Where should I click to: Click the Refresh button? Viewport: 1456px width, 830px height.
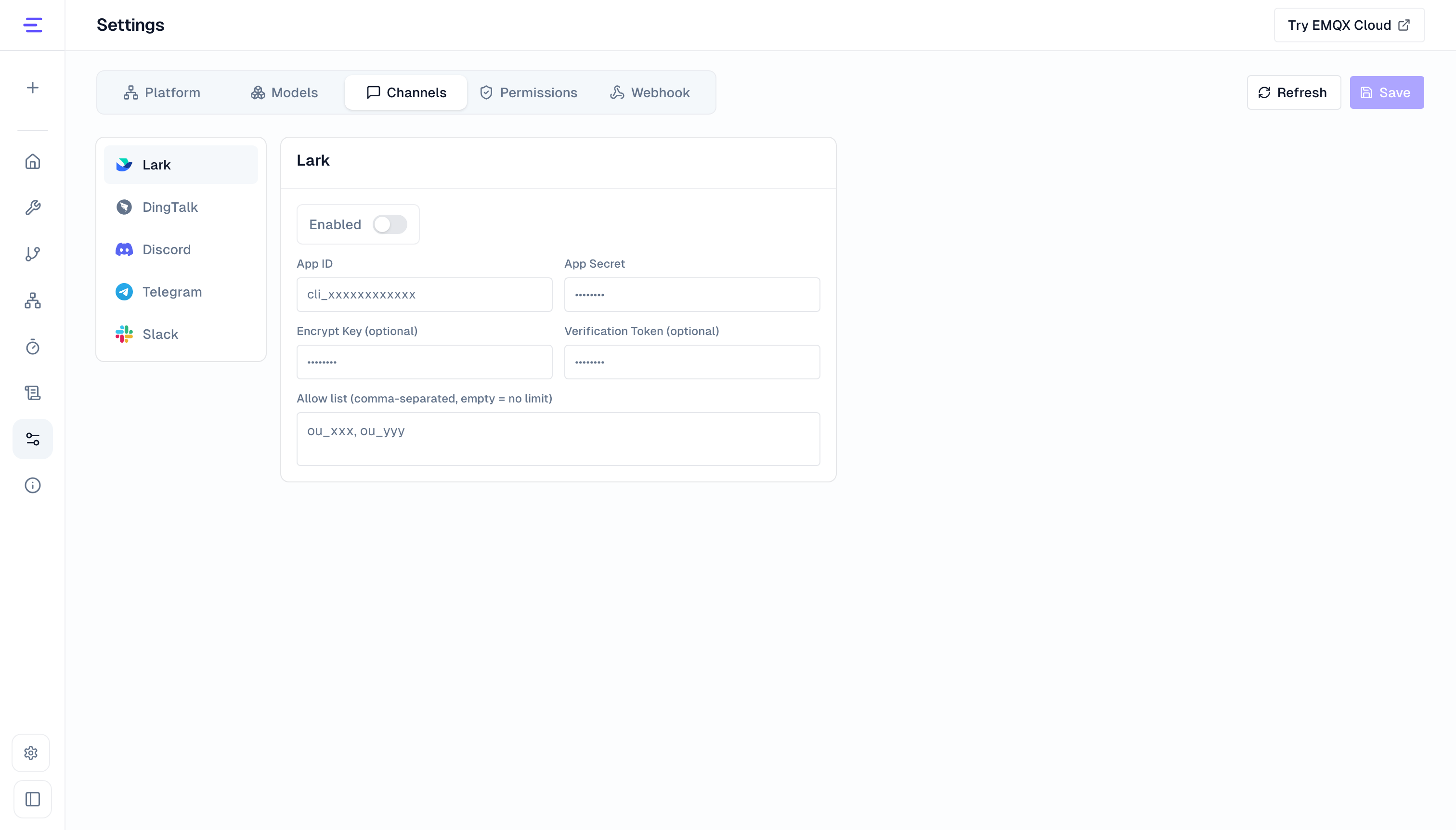pyautogui.click(x=1294, y=93)
